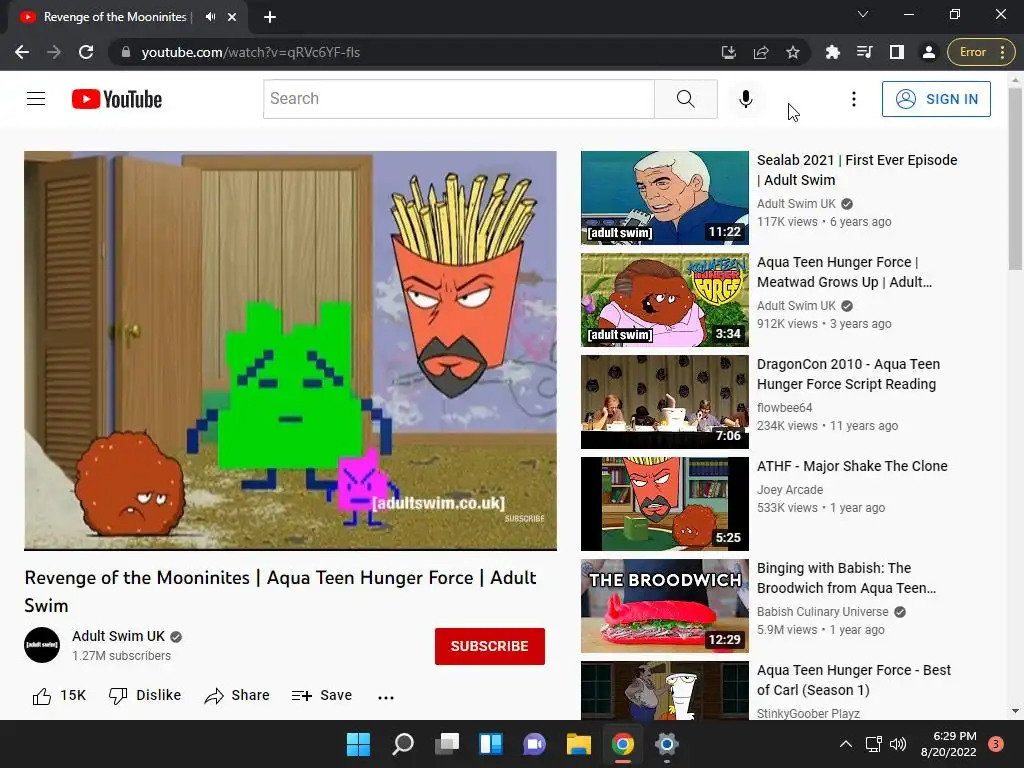Image resolution: width=1024 pixels, height=768 pixels.
Task: Click the video player to pause
Action: (x=291, y=350)
